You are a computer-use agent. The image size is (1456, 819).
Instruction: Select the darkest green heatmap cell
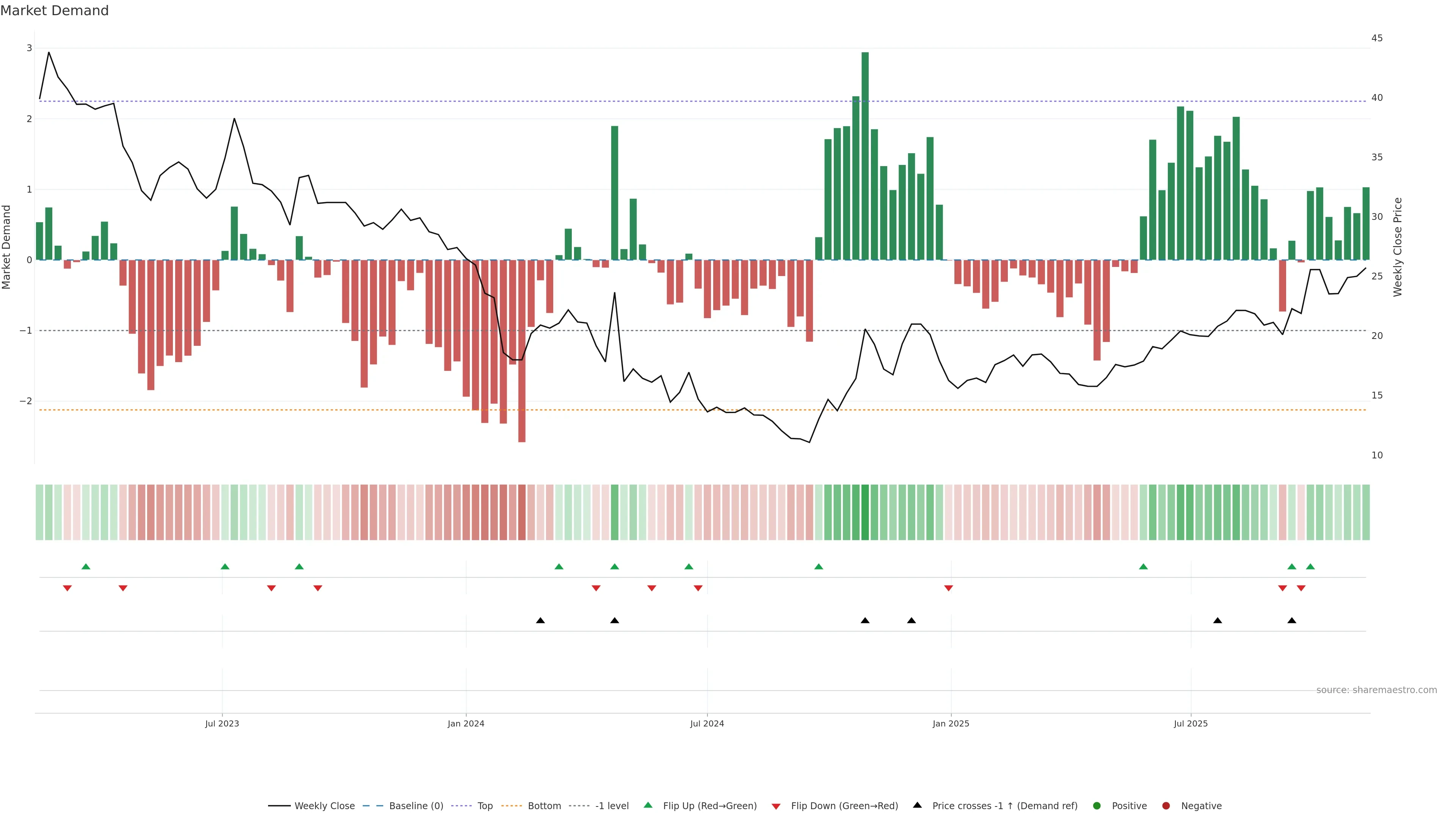[x=865, y=512]
